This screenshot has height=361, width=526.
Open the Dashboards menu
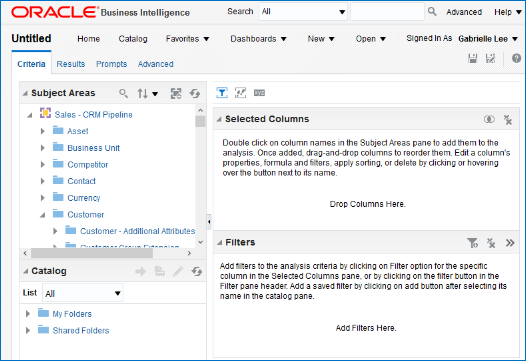(258, 39)
